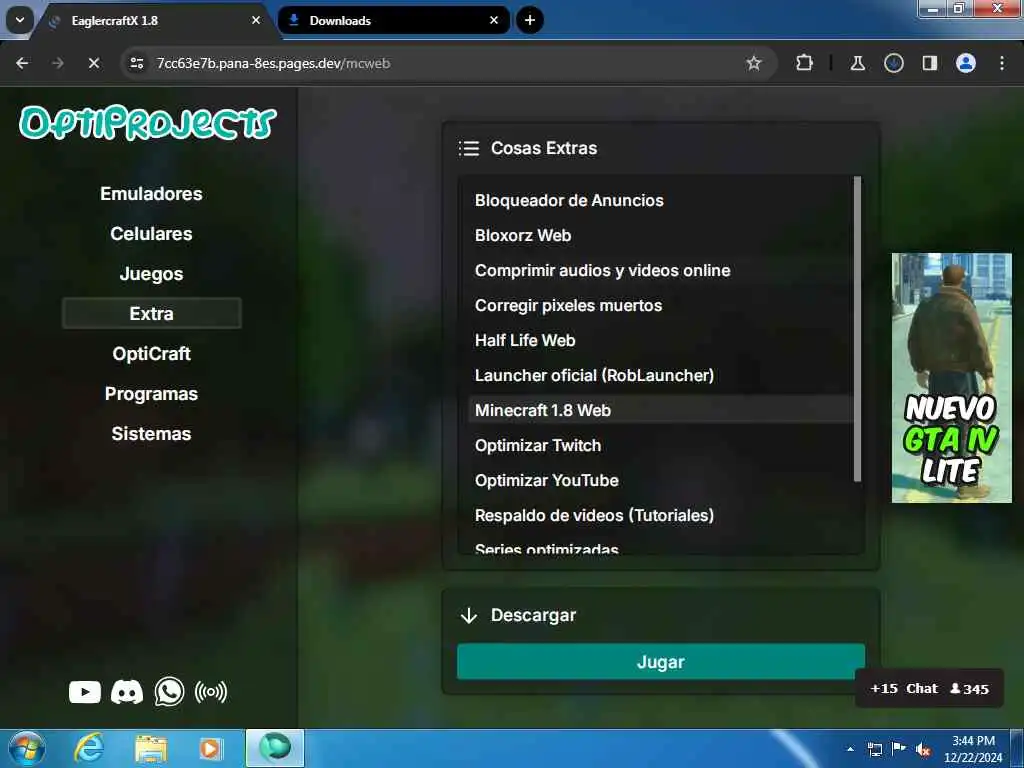Select Half Life Web entry
The image size is (1024, 768).
[660, 340]
